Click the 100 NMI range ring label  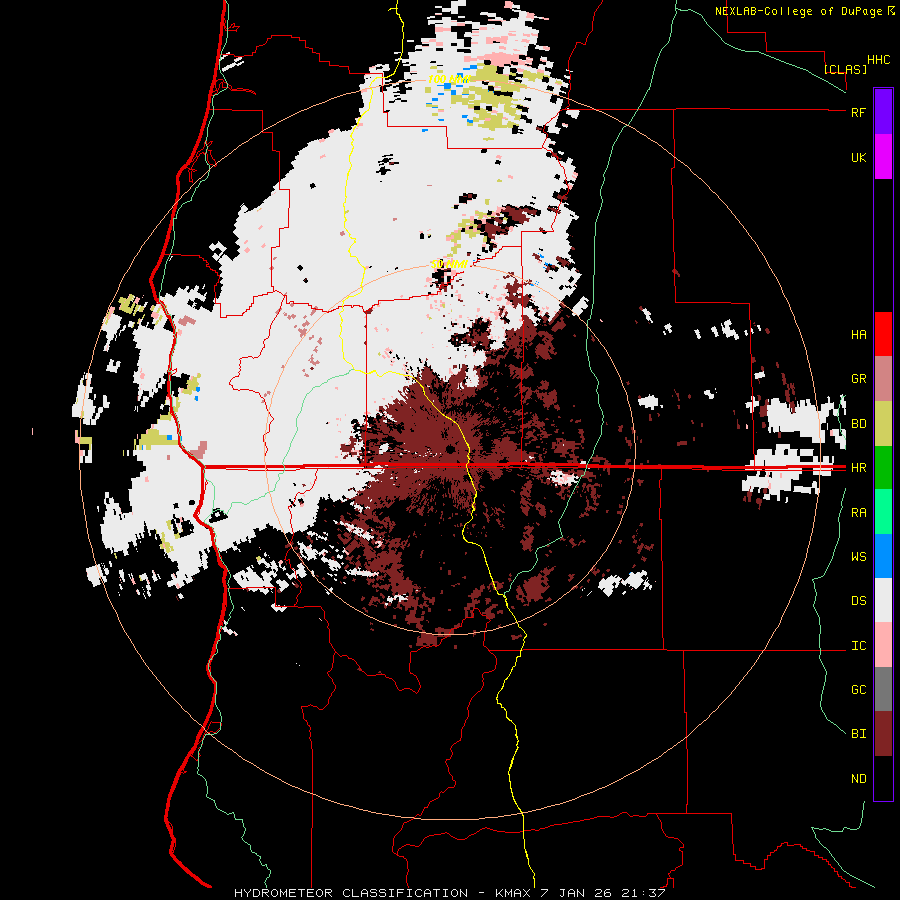pyautogui.click(x=448, y=79)
